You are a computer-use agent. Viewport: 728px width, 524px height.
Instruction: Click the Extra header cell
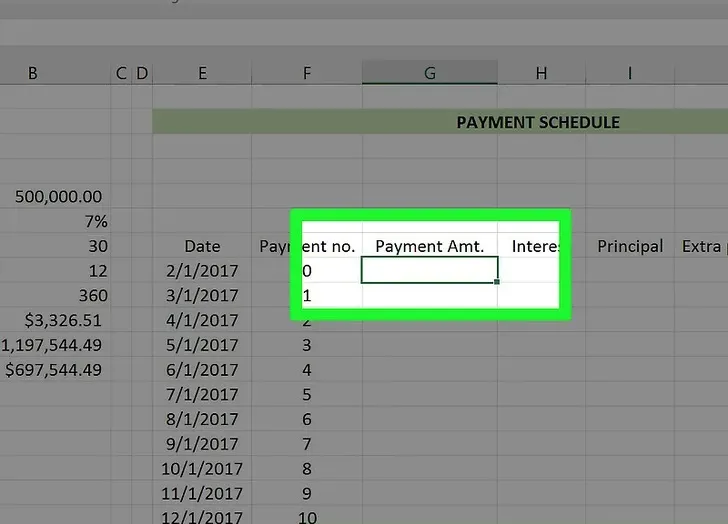701,246
